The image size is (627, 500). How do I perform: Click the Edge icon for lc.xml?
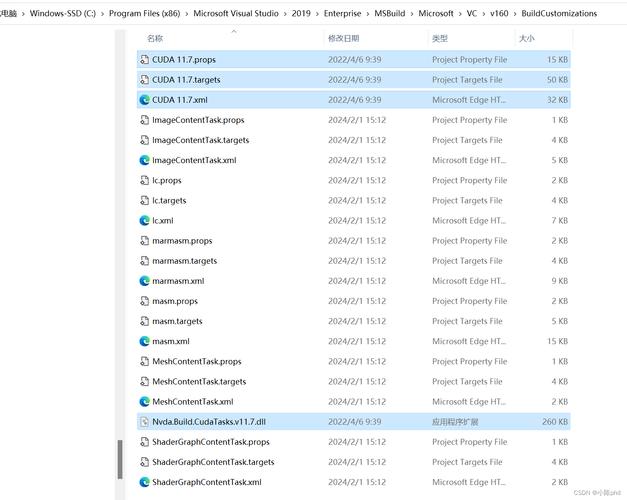coord(144,221)
